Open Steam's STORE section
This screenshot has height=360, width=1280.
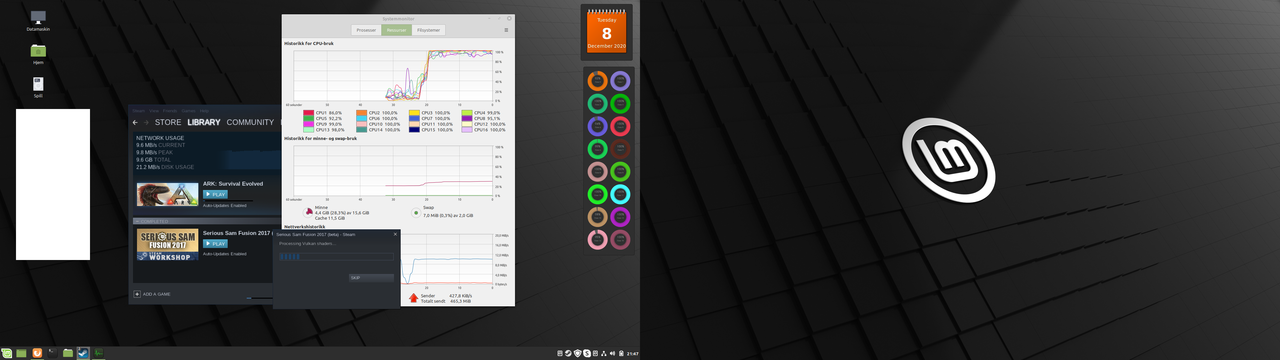[x=168, y=122]
